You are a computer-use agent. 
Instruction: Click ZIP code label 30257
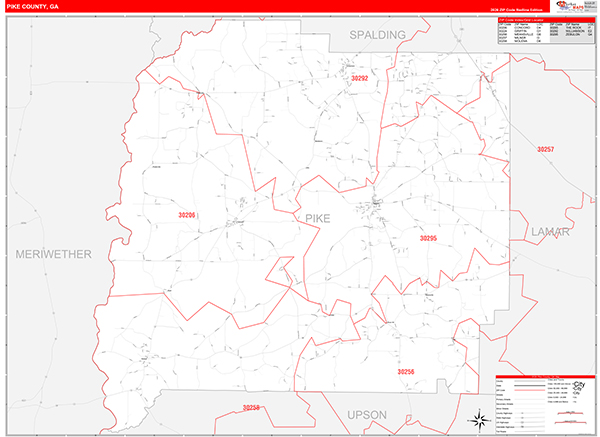pos(545,149)
